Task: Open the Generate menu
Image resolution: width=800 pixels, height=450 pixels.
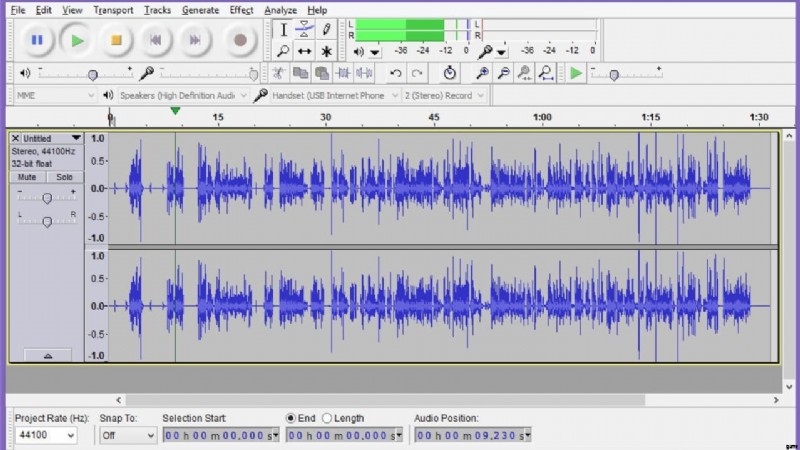Action: pos(200,10)
